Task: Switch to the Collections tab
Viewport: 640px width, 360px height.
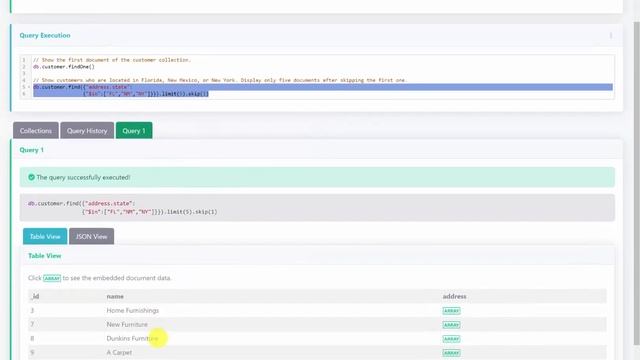Action: pyautogui.click(x=36, y=131)
